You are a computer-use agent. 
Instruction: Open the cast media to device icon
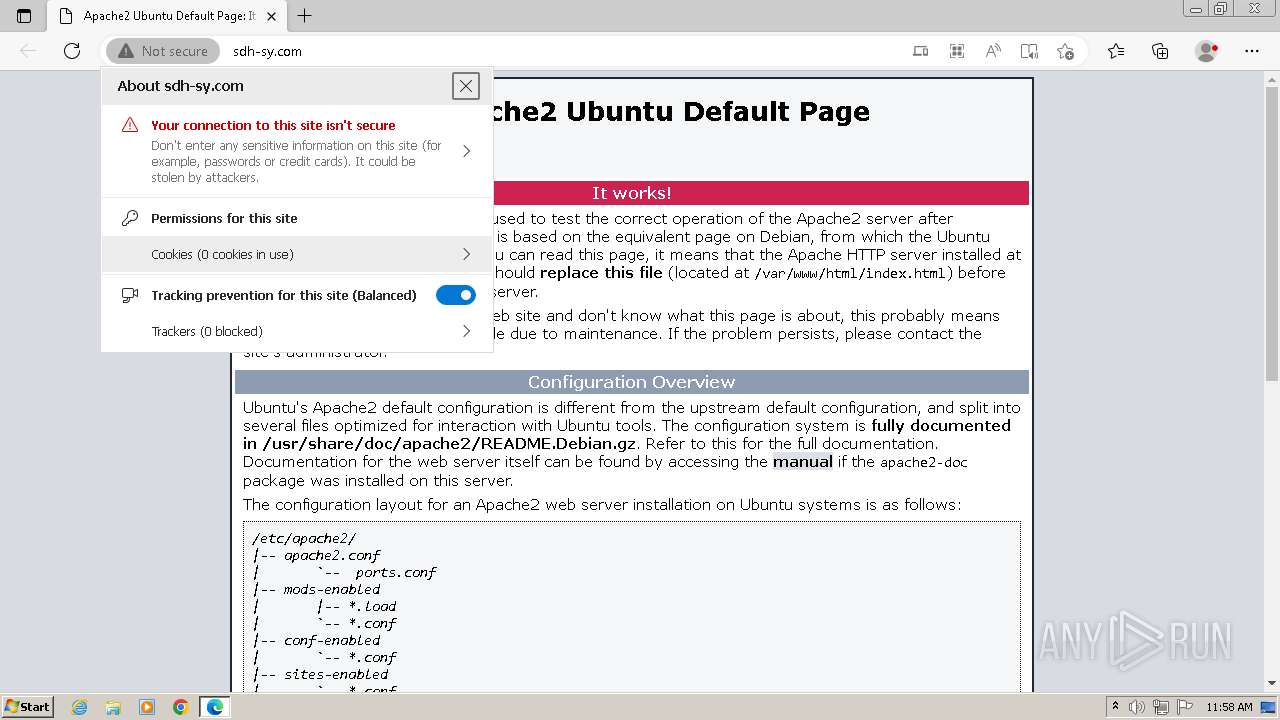[x=921, y=51]
